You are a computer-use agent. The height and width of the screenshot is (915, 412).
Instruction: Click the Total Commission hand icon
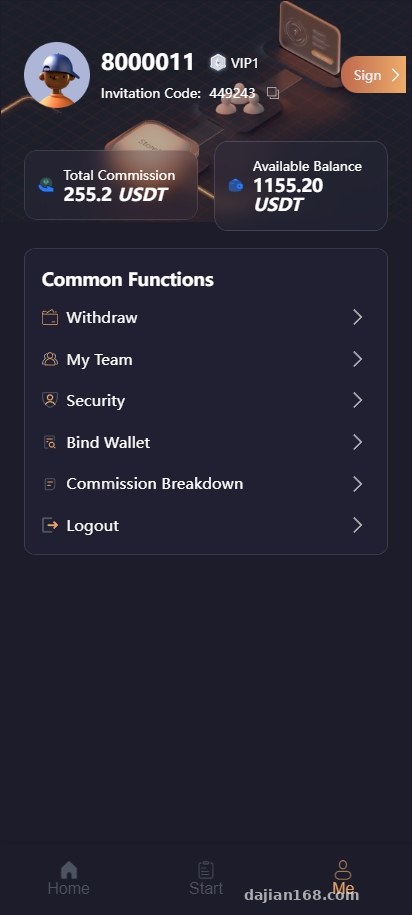[x=46, y=186]
